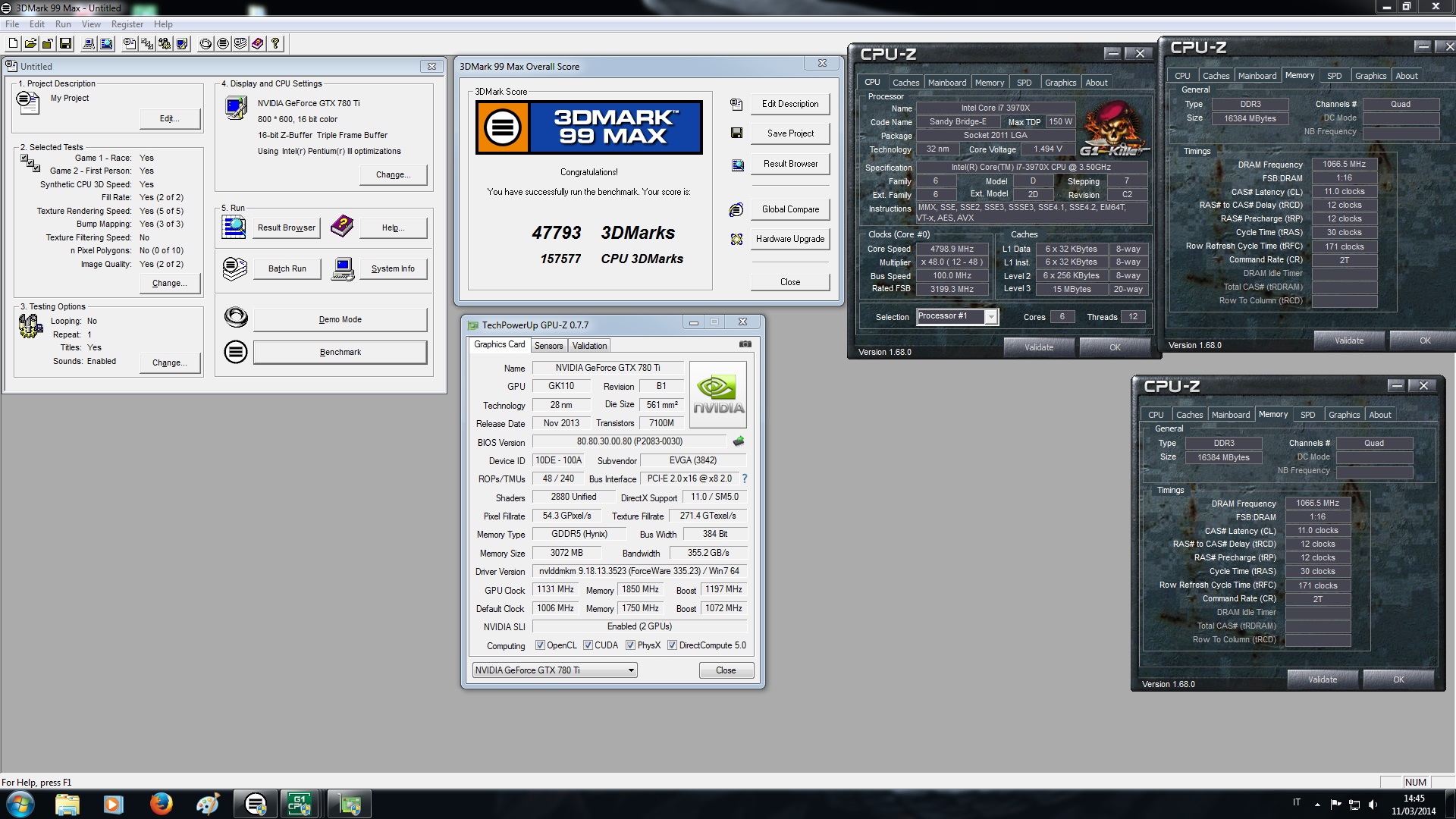Click the yellow question mark toolbar icon
Viewport: 1456px width, 819px height.
(275, 43)
